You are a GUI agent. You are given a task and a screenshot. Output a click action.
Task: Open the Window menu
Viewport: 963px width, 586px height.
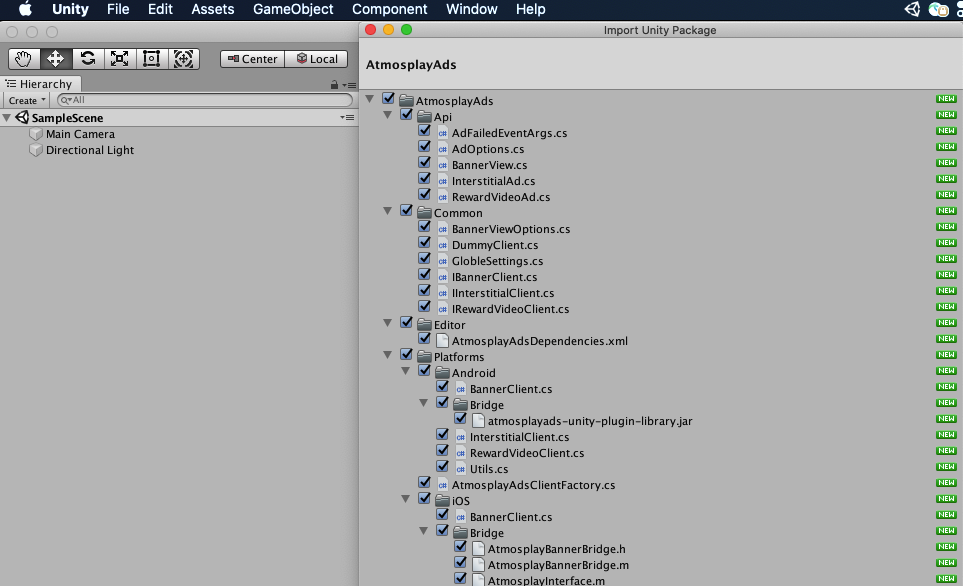pyautogui.click(x=472, y=9)
